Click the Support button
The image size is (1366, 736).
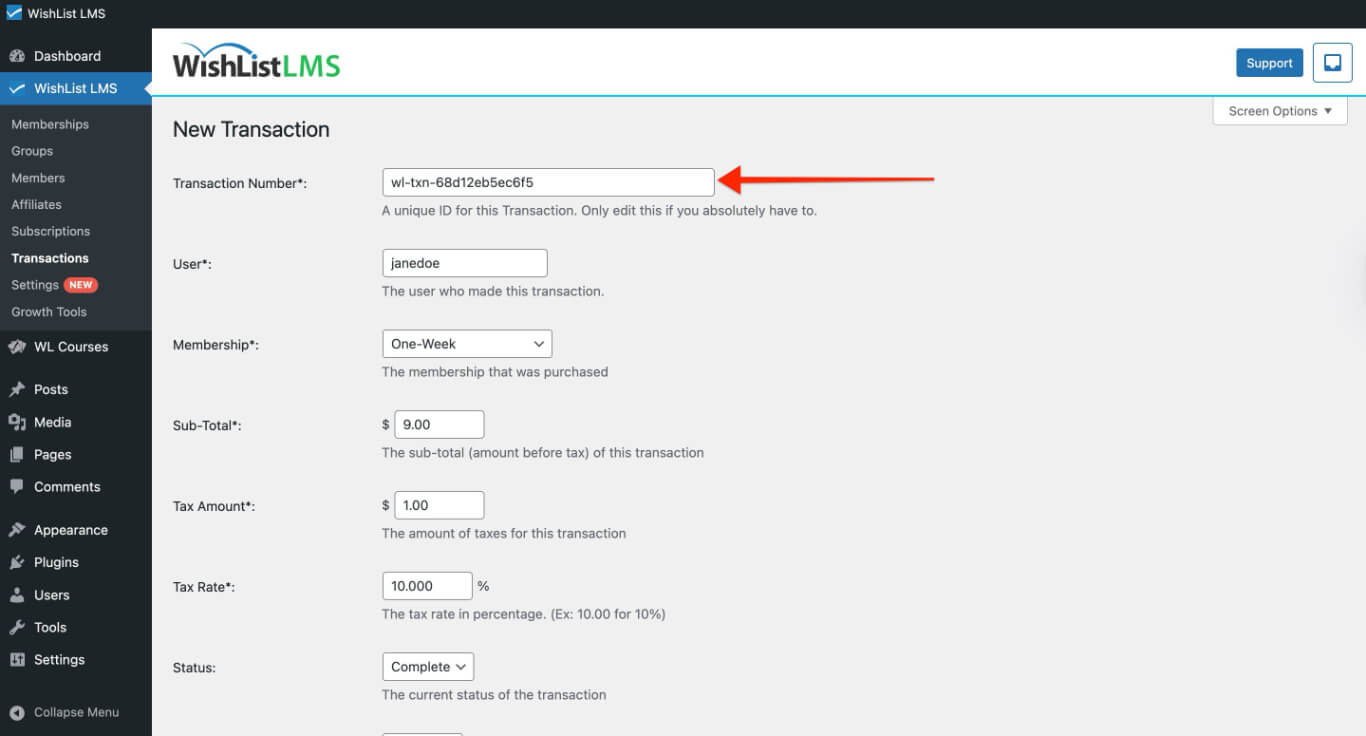(1269, 62)
